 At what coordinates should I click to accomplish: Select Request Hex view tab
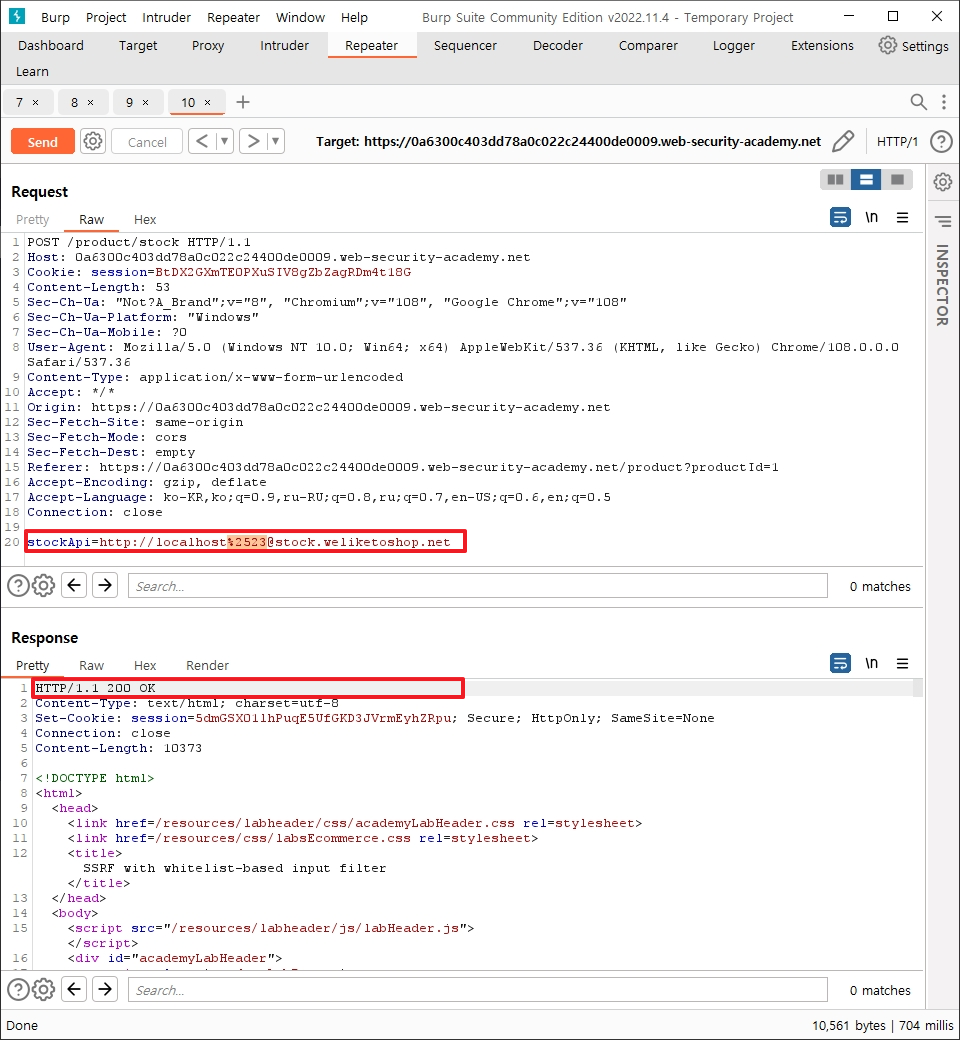(145, 220)
